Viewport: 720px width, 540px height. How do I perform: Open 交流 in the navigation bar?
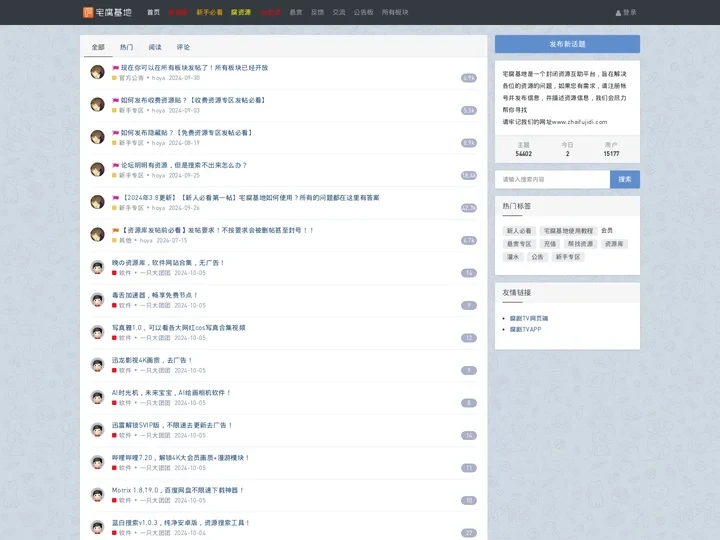click(339, 12)
